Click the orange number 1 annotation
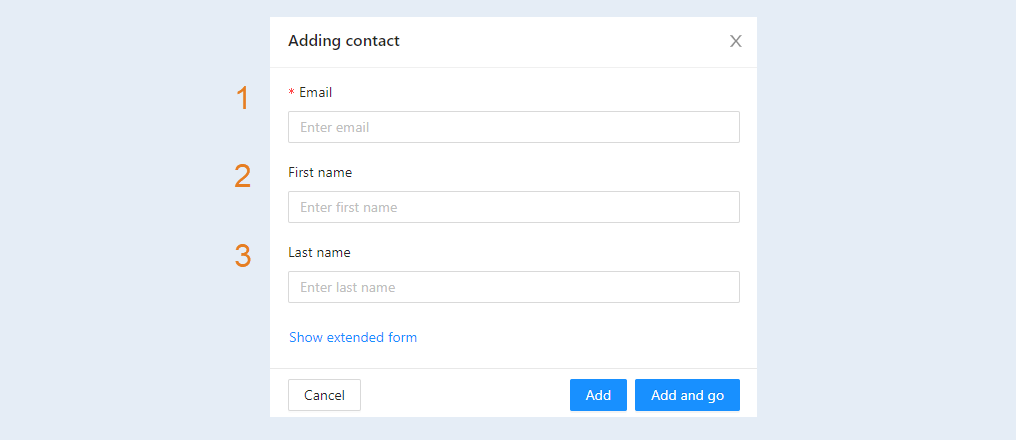 (242, 98)
